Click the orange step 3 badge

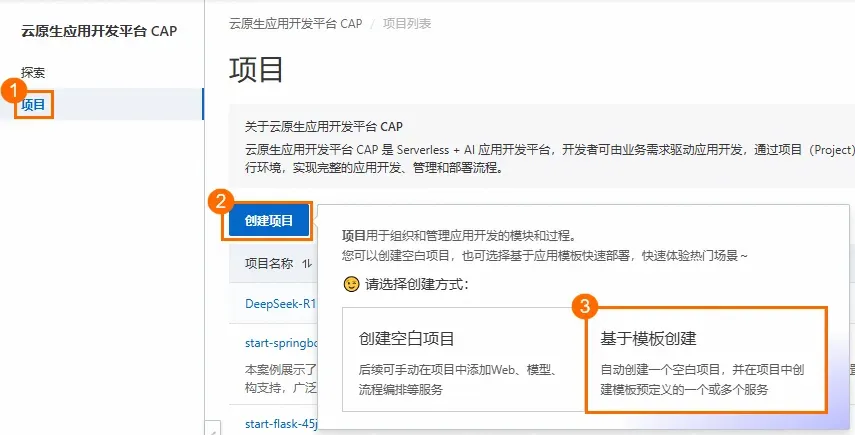click(x=585, y=307)
